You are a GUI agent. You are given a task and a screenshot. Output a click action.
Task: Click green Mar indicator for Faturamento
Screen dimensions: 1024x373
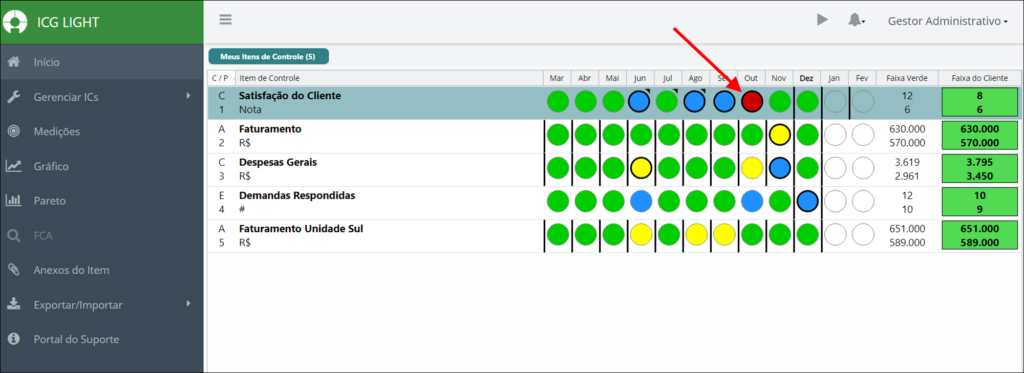coord(557,135)
